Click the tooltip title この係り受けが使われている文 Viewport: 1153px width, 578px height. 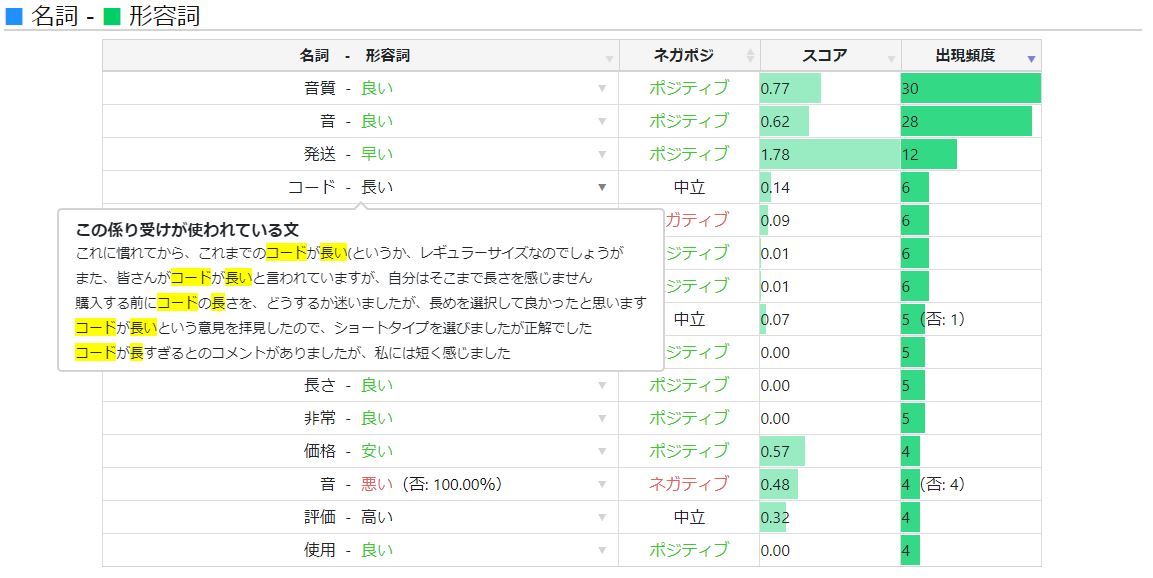click(187, 230)
